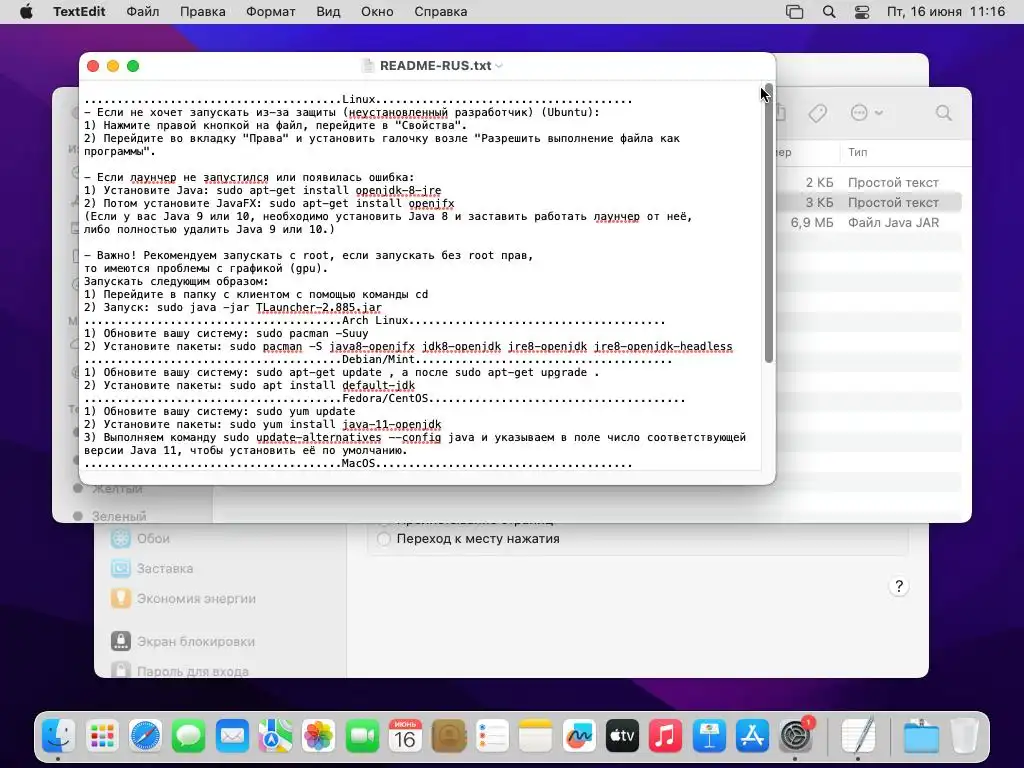Open the Окно menu
Screen dimensions: 1024x768
tap(377, 12)
